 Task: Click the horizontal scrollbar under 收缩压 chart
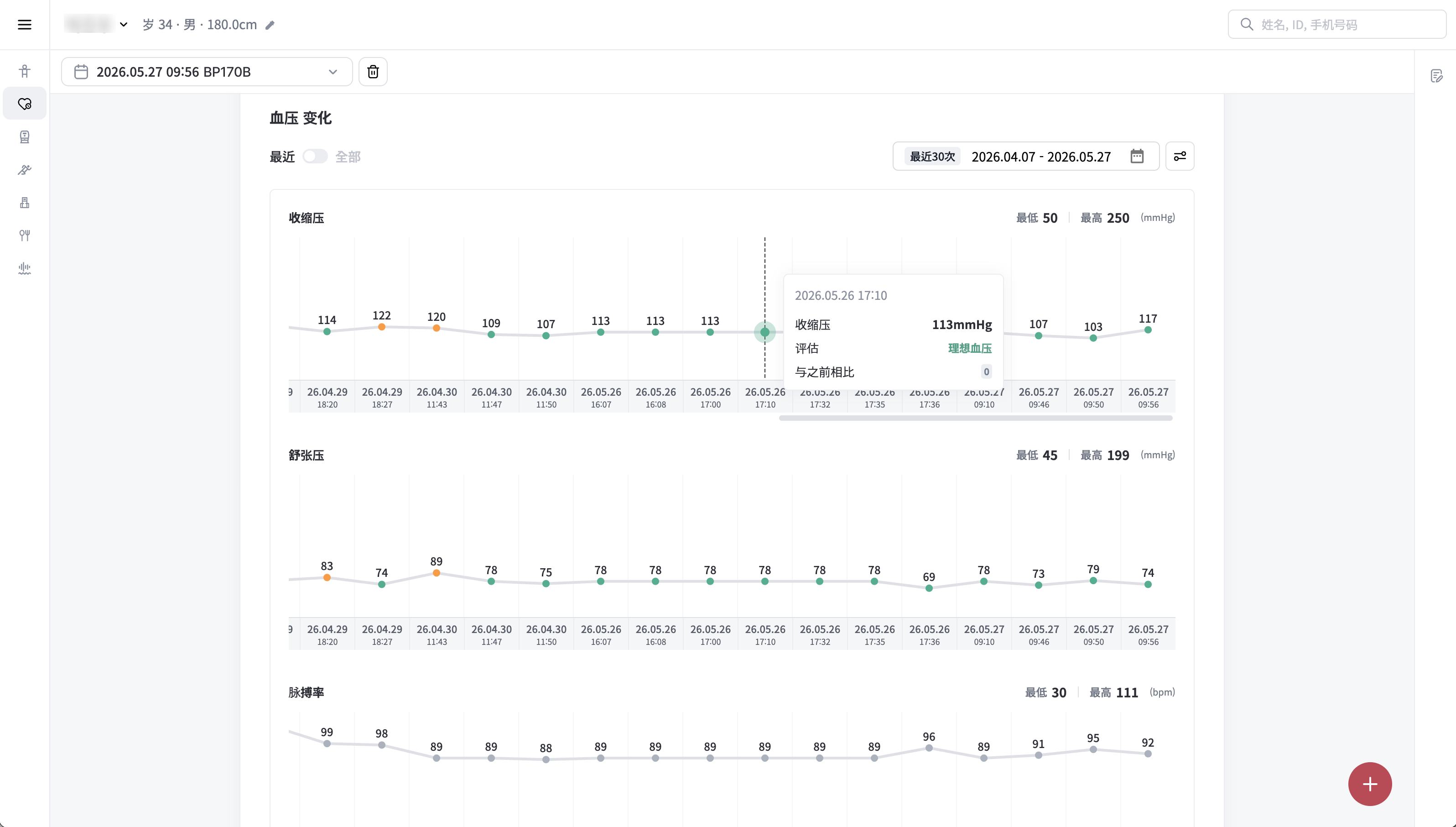click(x=975, y=418)
